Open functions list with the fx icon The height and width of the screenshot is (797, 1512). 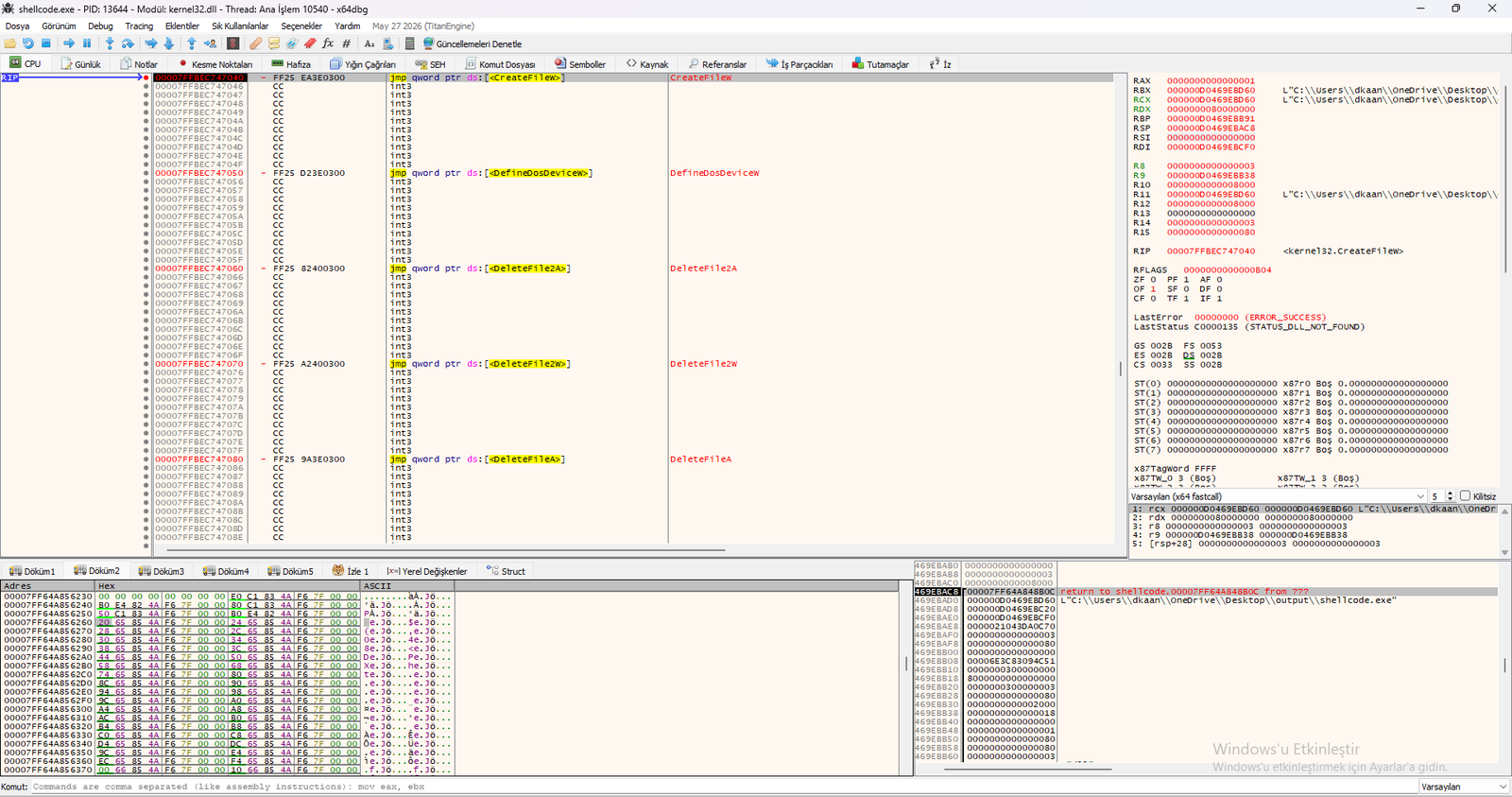point(328,43)
